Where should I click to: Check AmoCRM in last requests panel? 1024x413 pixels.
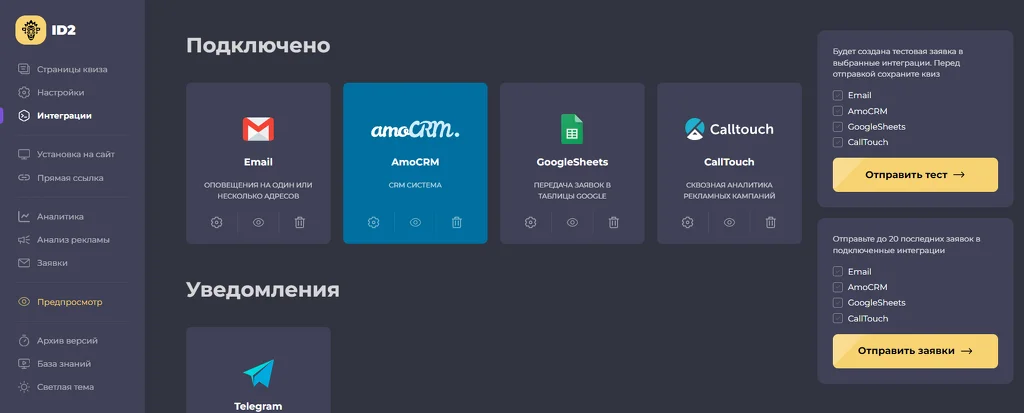coord(838,288)
